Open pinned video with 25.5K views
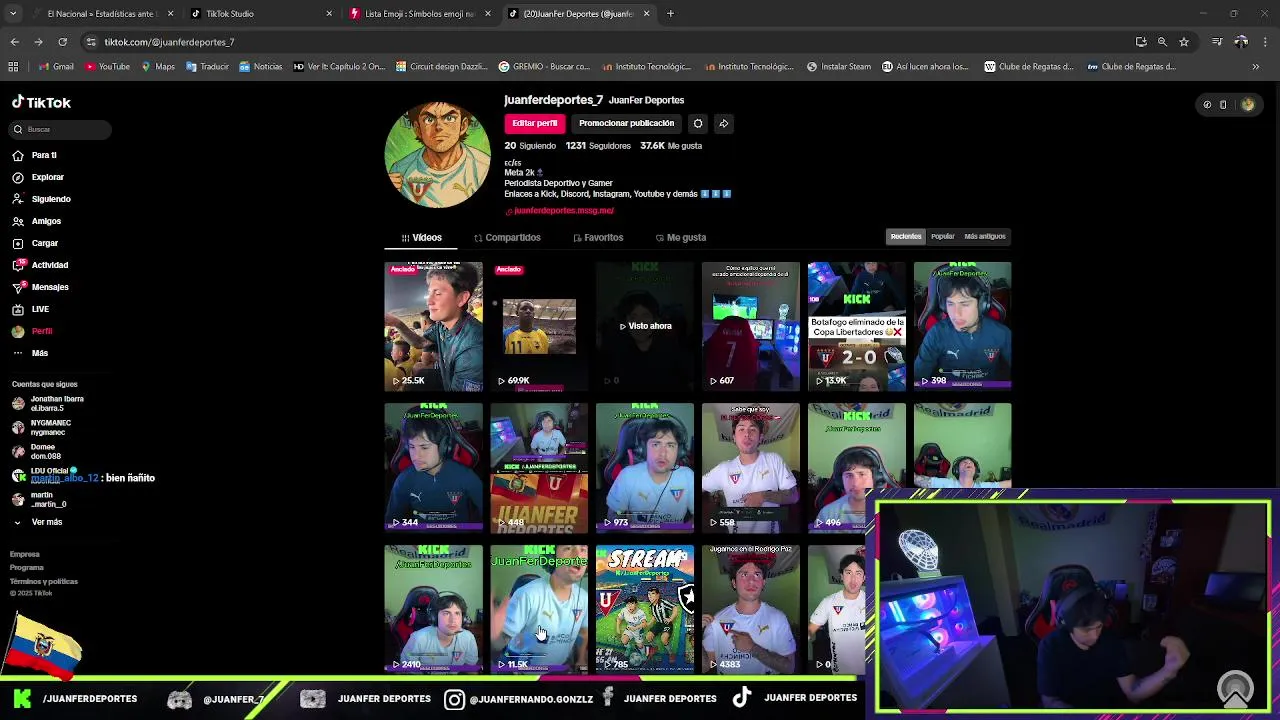Screen dimensions: 1280x720 click(x=433, y=326)
